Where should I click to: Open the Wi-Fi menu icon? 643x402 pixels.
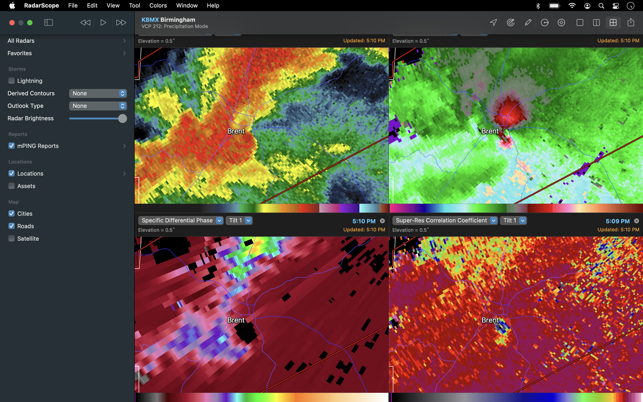572,6
